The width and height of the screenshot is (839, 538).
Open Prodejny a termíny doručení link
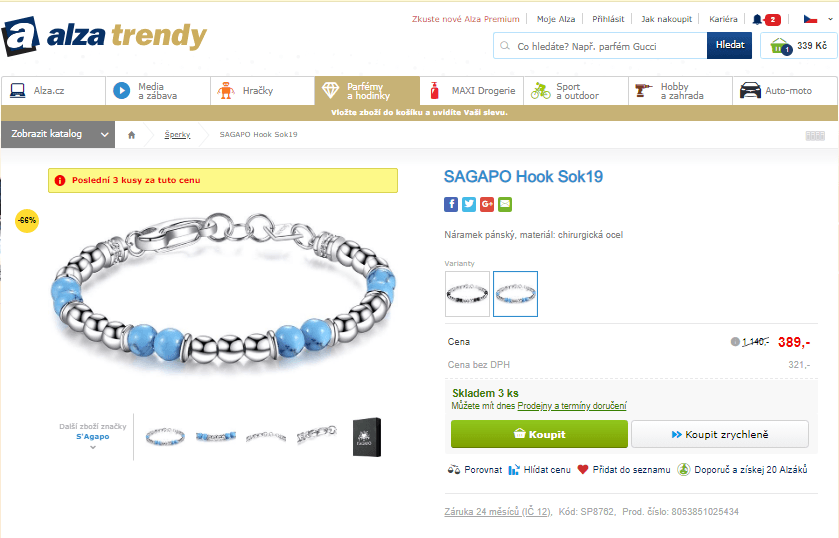click(572, 406)
